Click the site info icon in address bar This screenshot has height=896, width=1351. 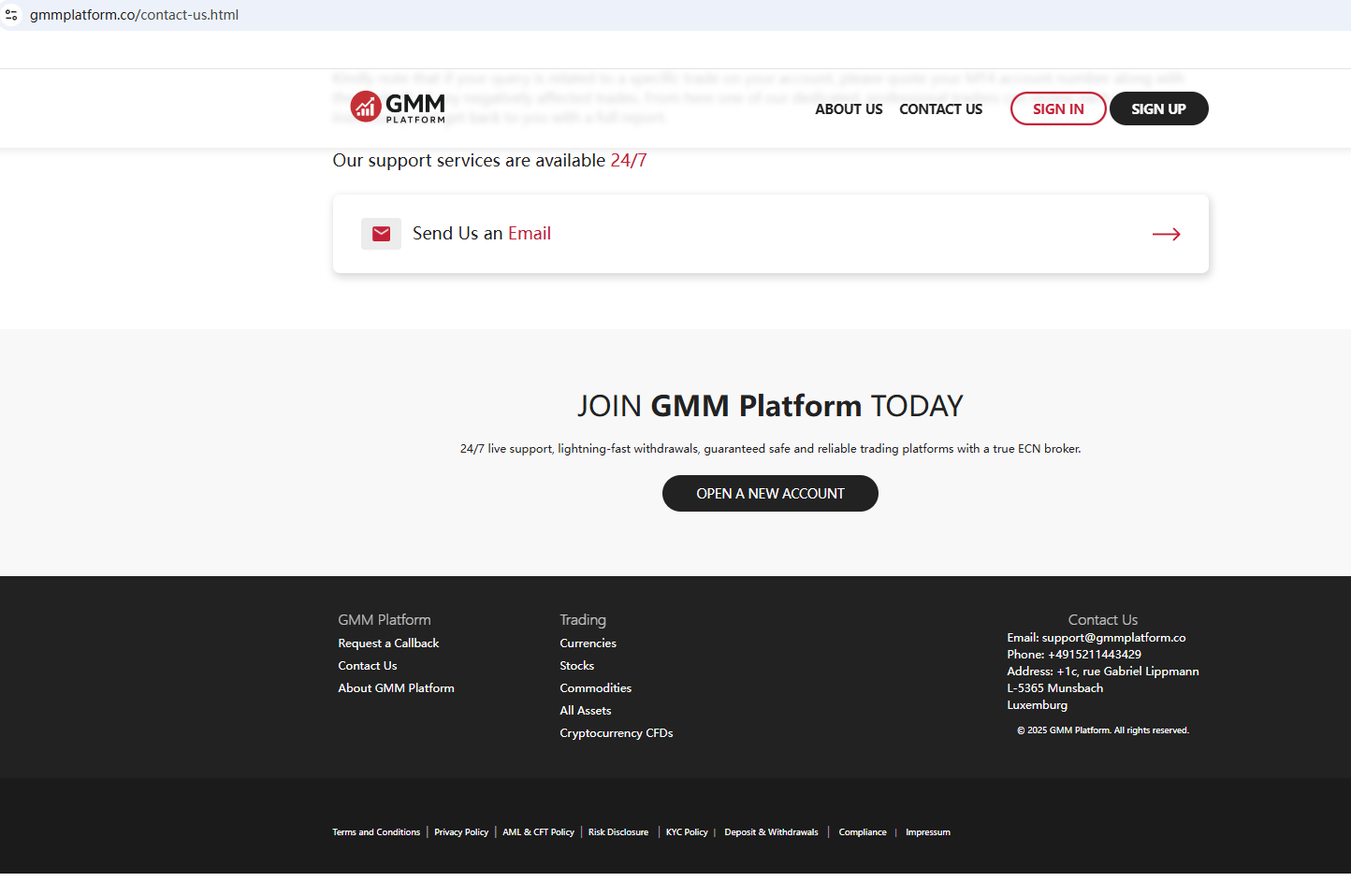coord(11,15)
